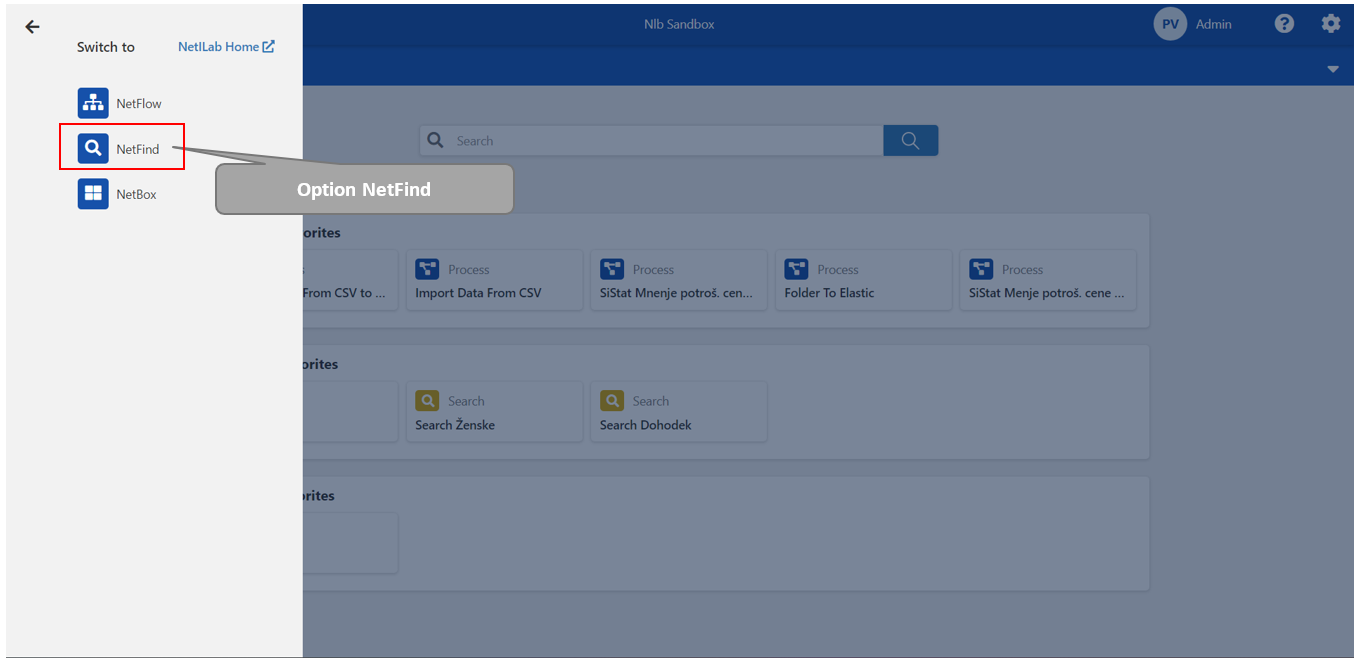Open the NetBox grid icon
This screenshot has height=661, width=1360.
93,194
